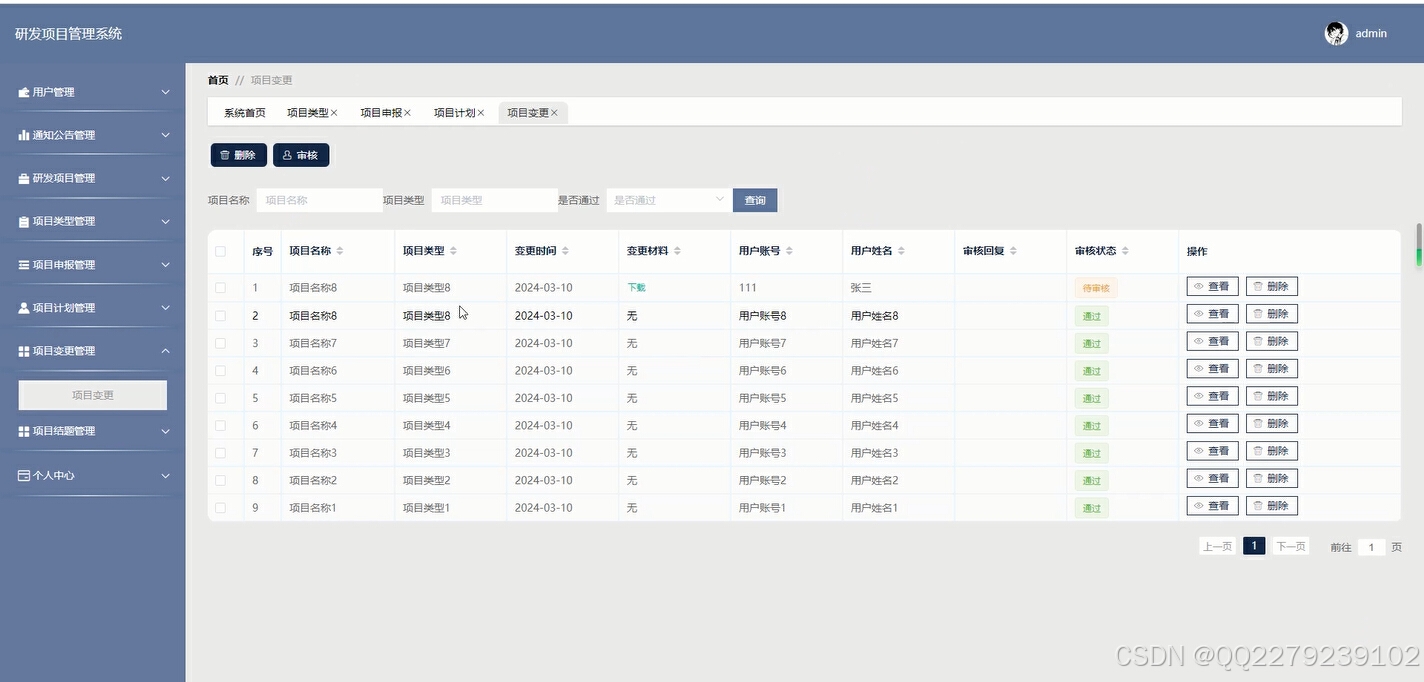Click the 项目类型管理 document icon
The height and width of the screenshot is (682, 1424).
tap(24, 220)
